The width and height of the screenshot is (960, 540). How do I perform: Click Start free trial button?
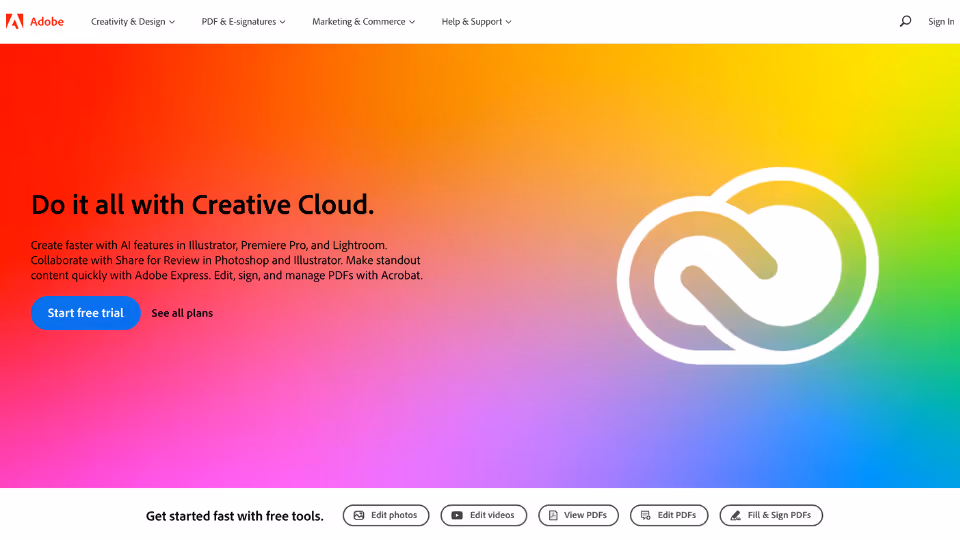point(86,313)
